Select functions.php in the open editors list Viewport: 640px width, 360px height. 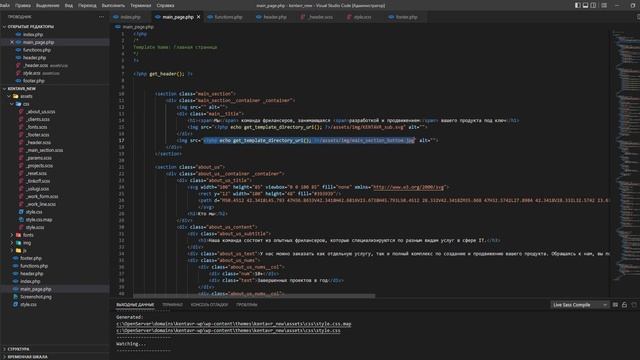tap(37, 50)
